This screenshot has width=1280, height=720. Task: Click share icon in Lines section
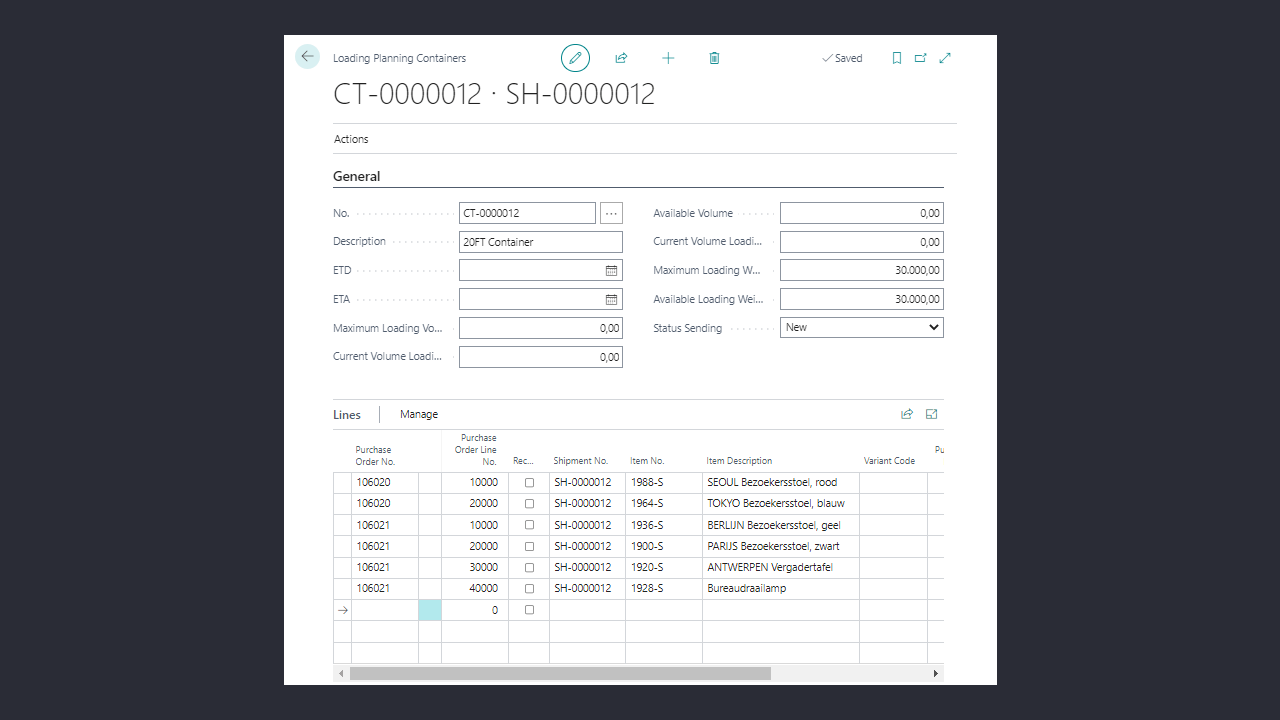pos(907,414)
